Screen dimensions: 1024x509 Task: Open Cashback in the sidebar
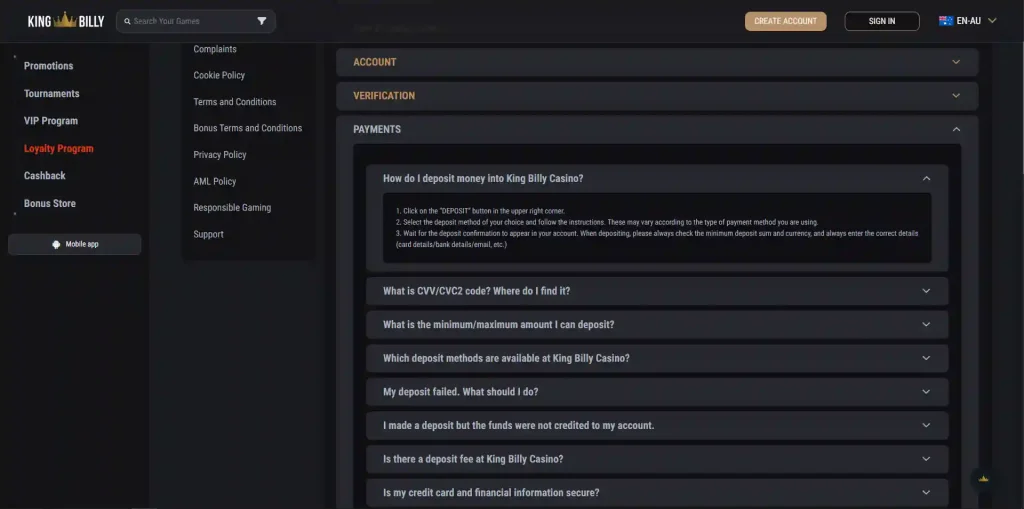click(44, 176)
